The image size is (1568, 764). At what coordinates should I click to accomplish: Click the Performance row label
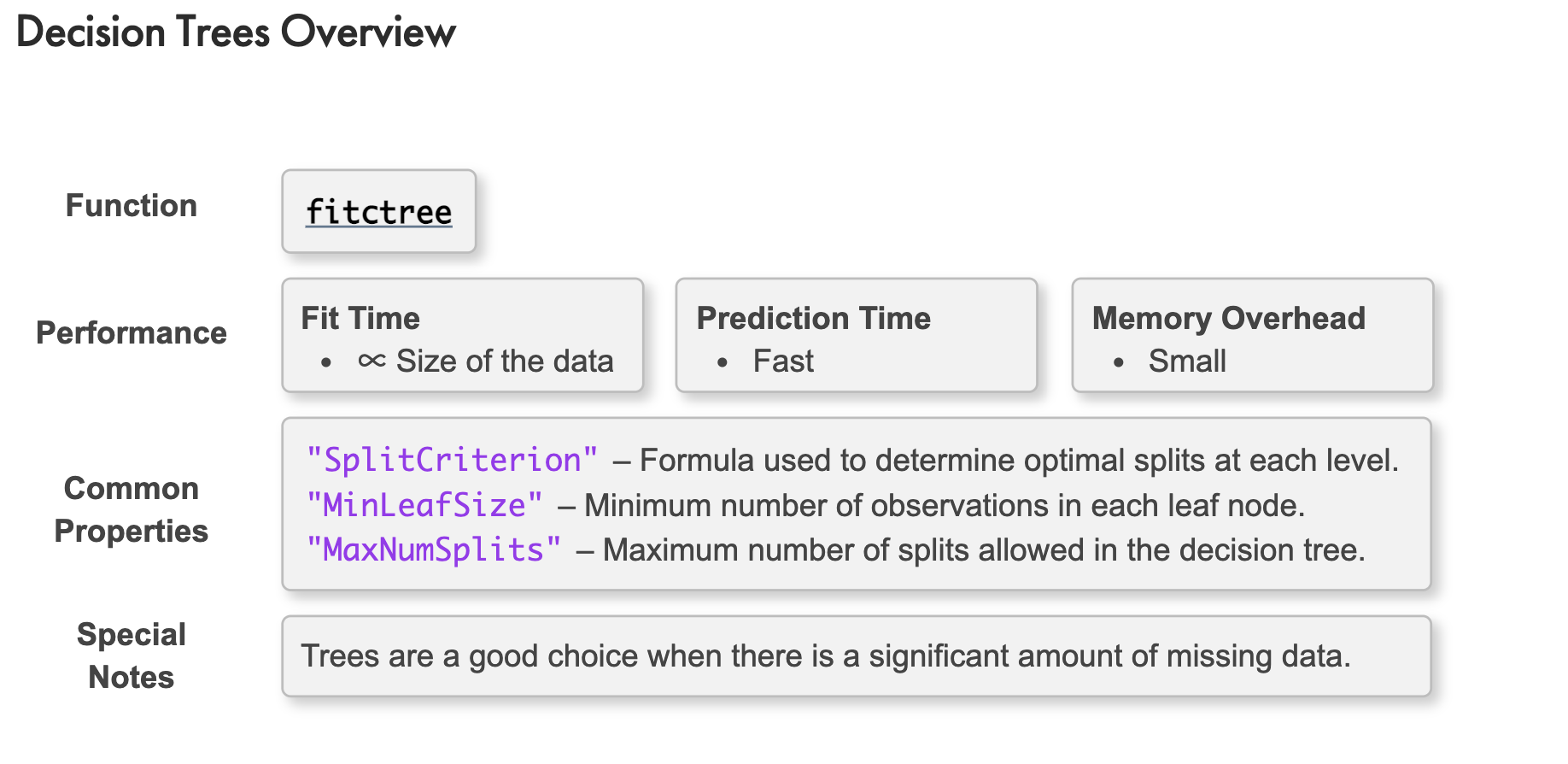pos(132,333)
